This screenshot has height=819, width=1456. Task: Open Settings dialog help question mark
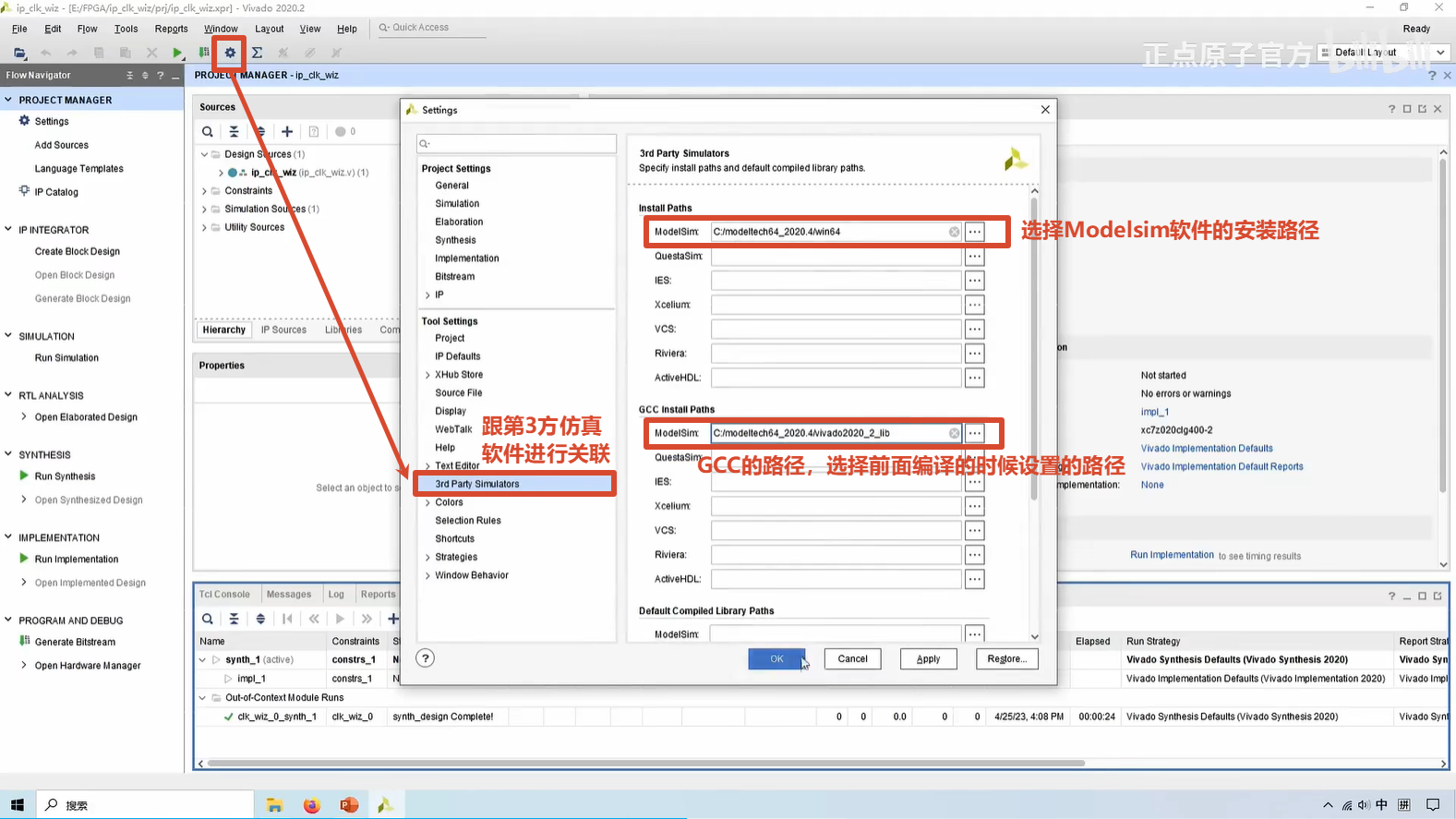[x=425, y=658]
